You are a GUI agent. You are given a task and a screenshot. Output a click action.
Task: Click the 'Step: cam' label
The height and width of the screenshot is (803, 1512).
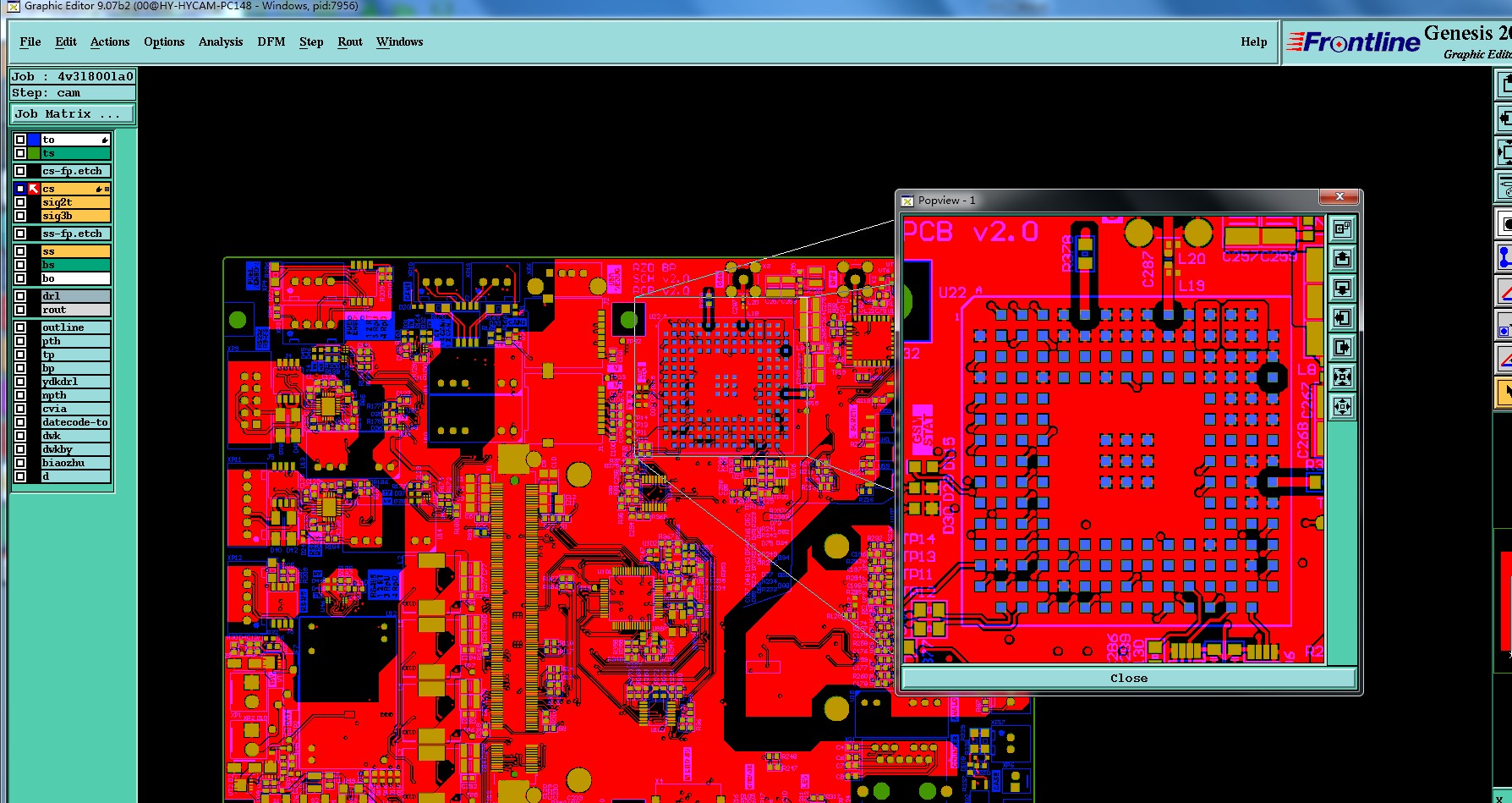point(73,93)
